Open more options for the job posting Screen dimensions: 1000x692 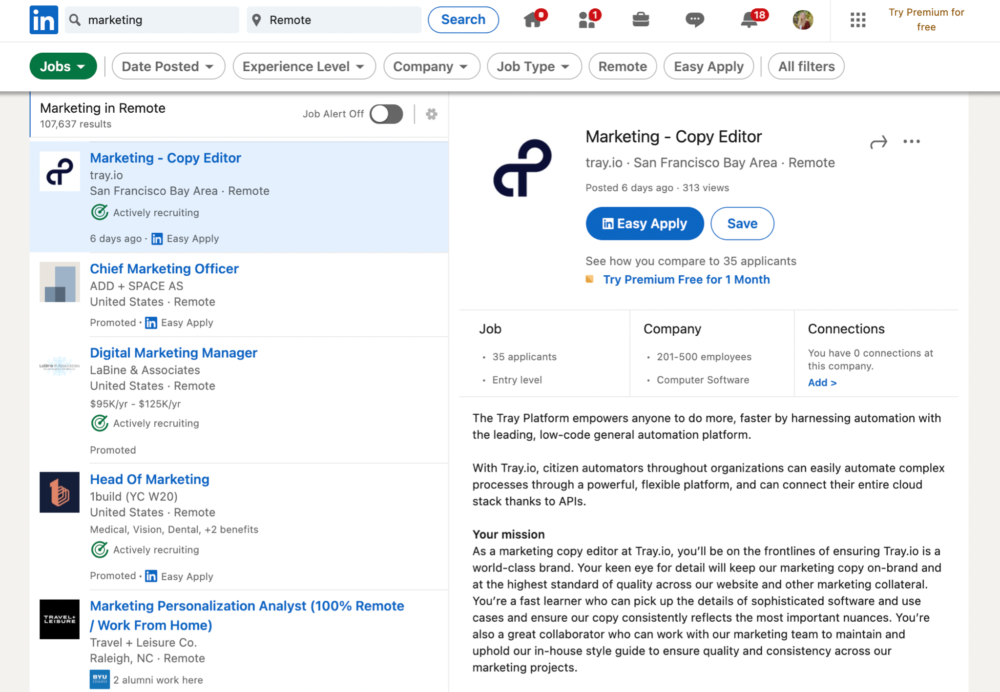pyautogui.click(x=911, y=141)
